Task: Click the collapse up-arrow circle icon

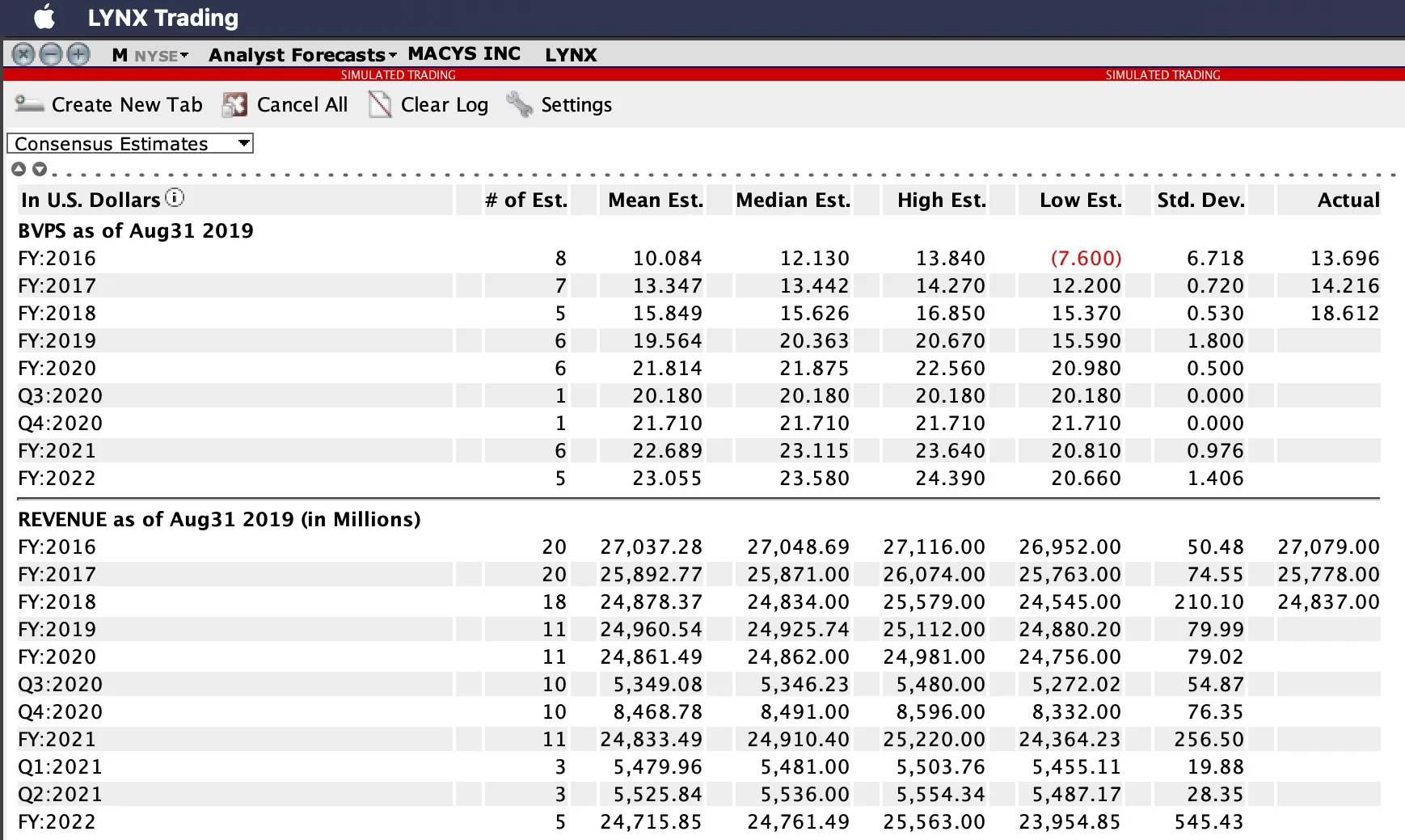Action: [19, 169]
